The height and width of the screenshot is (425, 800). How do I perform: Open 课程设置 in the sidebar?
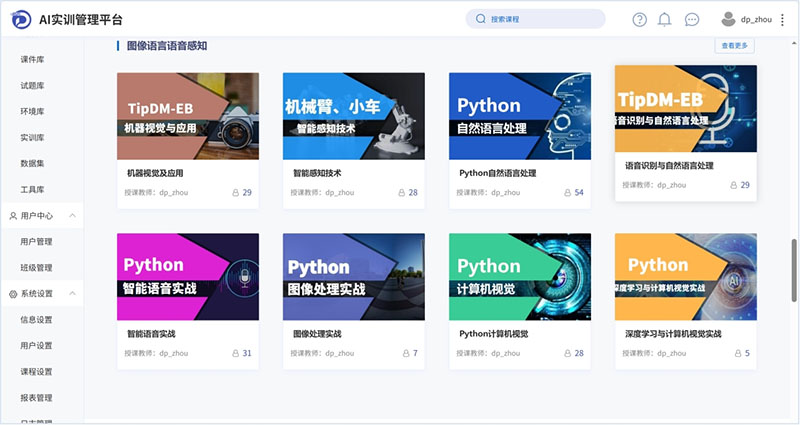point(36,372)
